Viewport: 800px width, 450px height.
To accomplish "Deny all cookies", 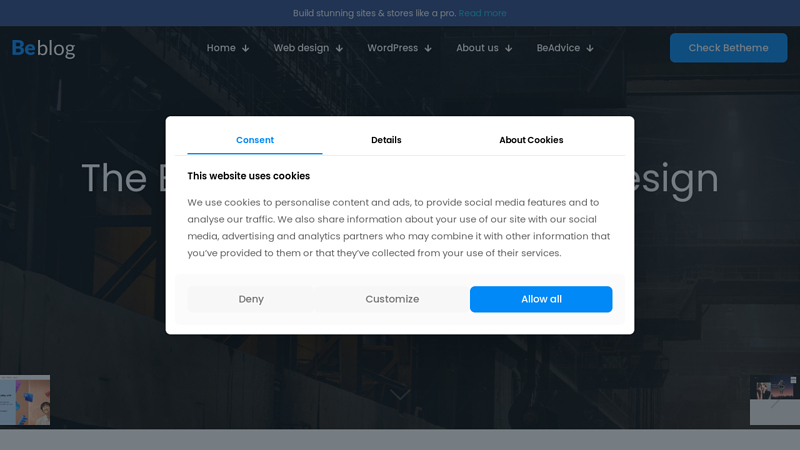I will tap(251, 299).
